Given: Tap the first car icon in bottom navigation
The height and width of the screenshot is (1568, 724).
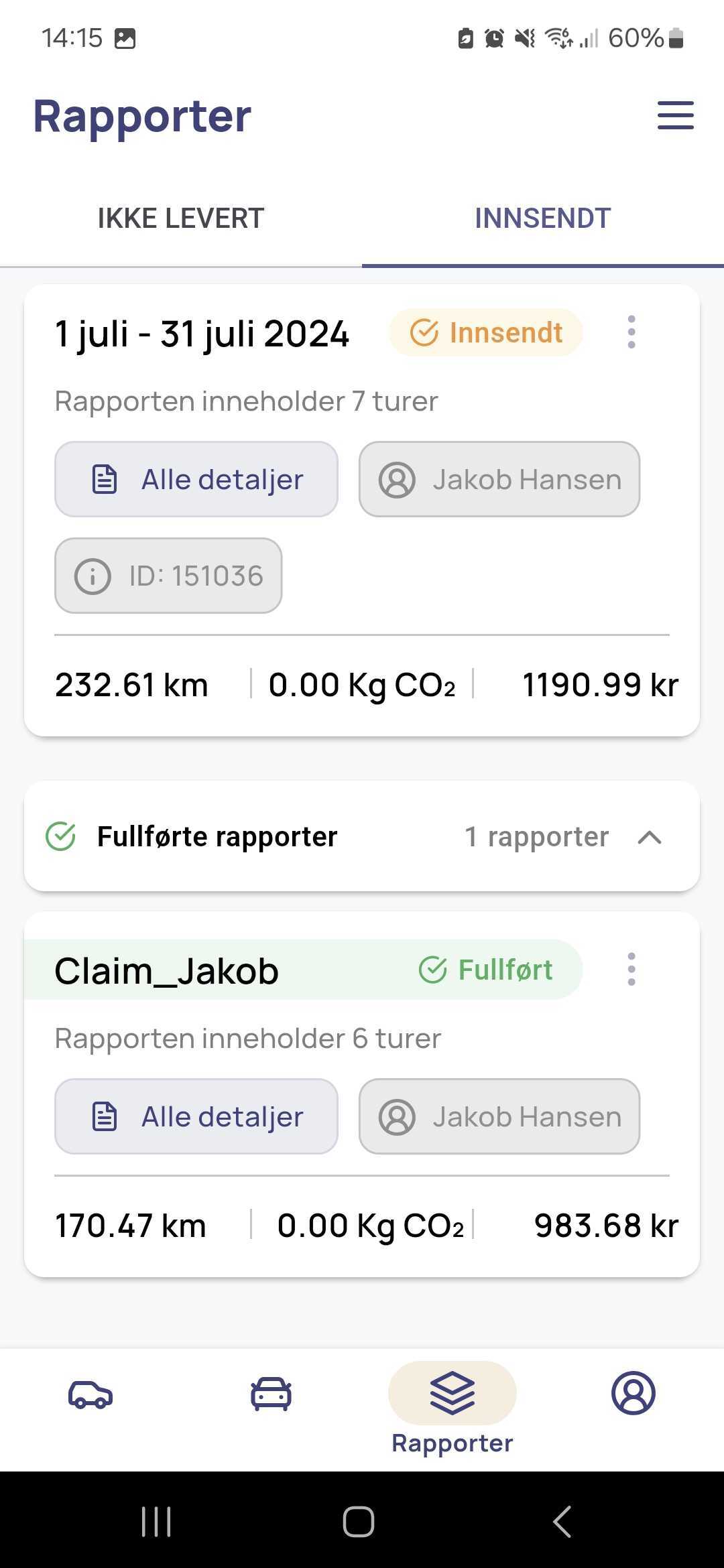Looking at the screenshot, I should coord(90,1394).
